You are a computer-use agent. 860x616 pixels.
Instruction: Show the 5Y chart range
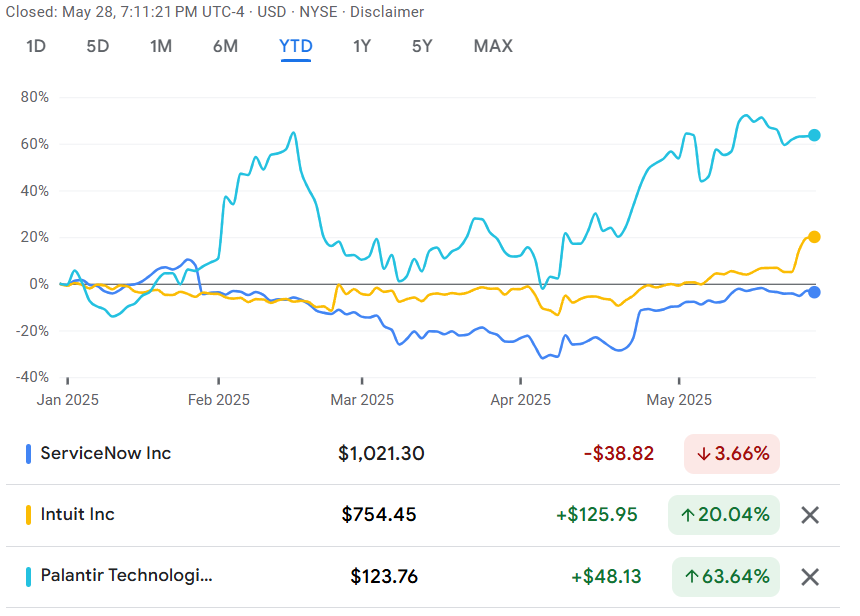pyautogui.click(x=422, y=46)
